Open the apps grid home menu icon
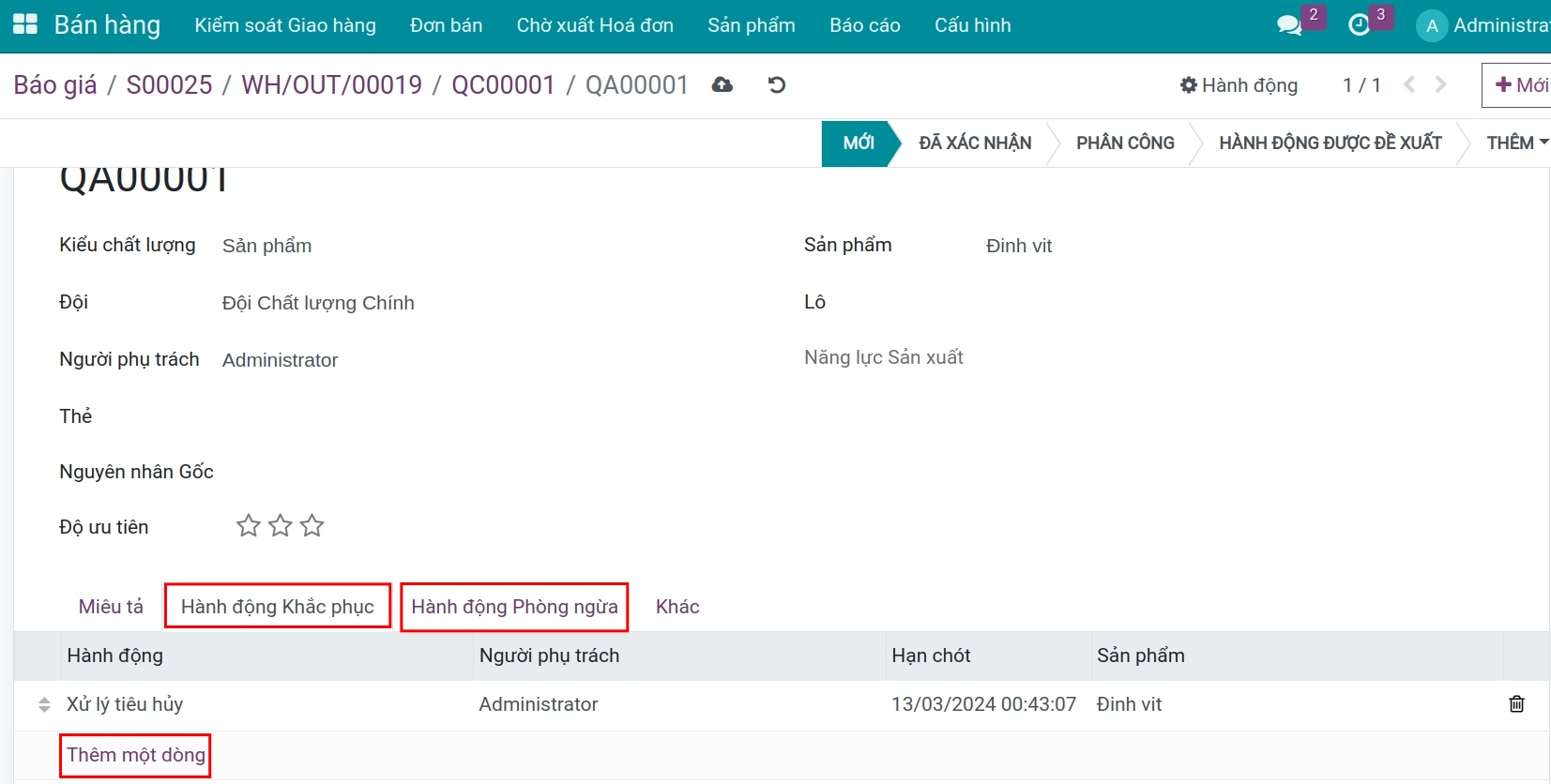 (25, 24)
